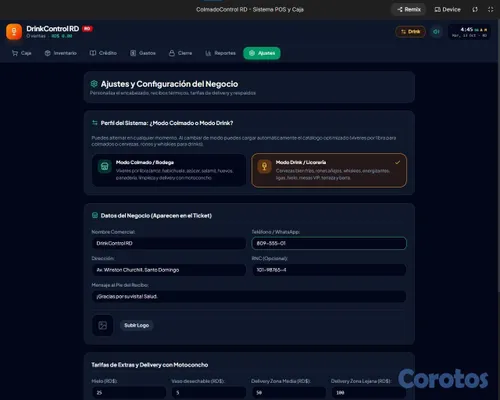This screenshot has height=400, width=500.
Task: Click the logo image placeholder thumbnail
Action: click(x=103, y=325)
